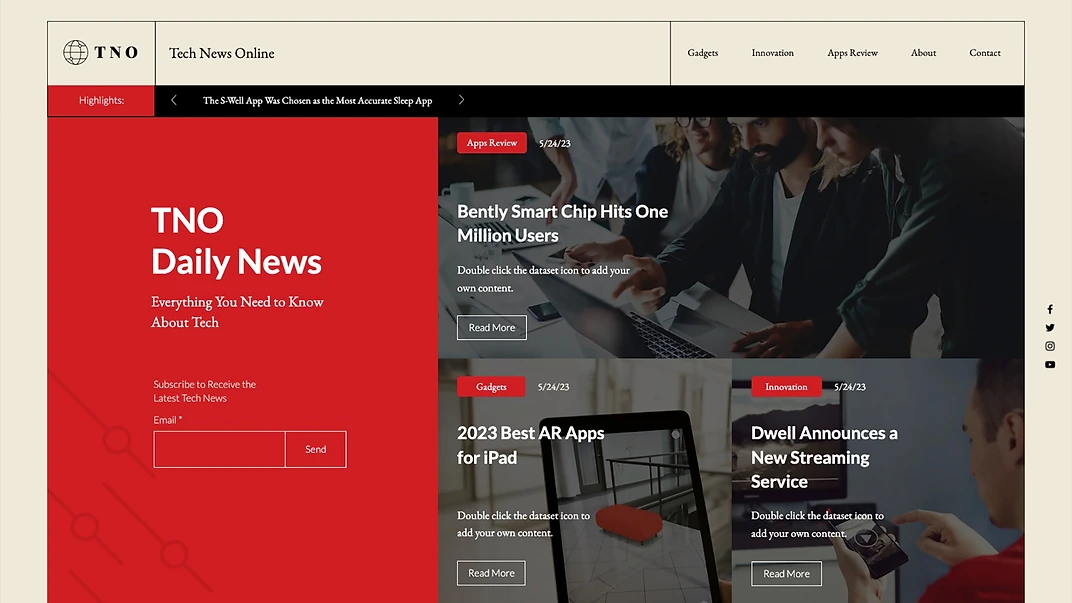
Task: Open Facebook via the sidebar icon
Action: 1049,308
